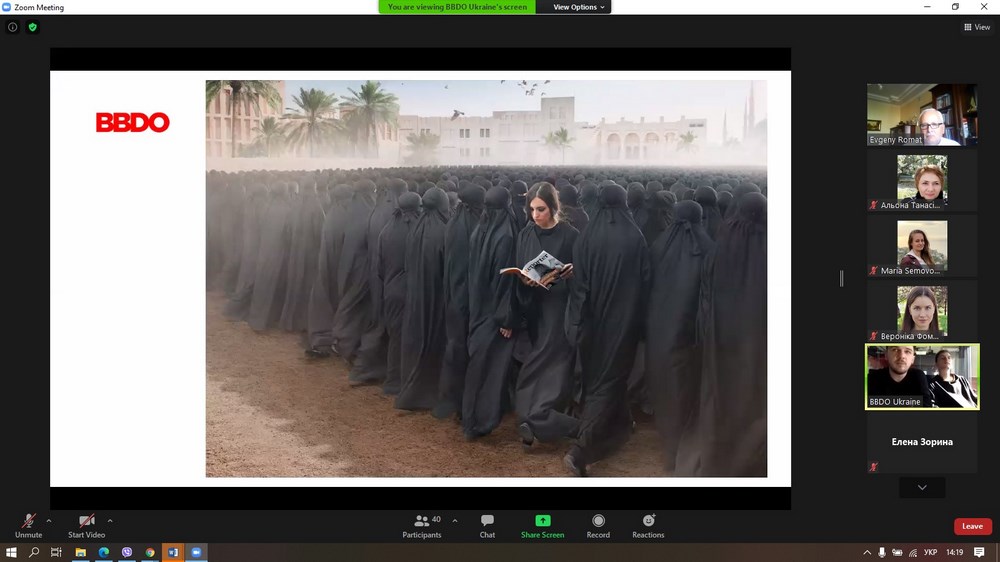Start recording with the Record button
Viewport: 1000px width, 562px height.
598,526
